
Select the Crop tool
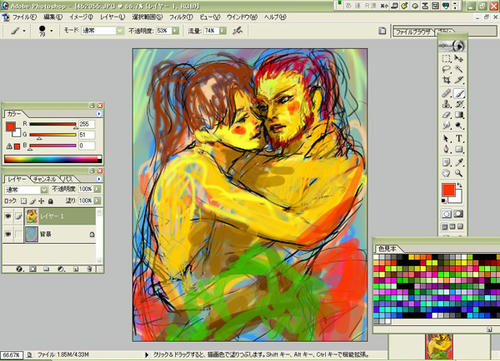446,80
